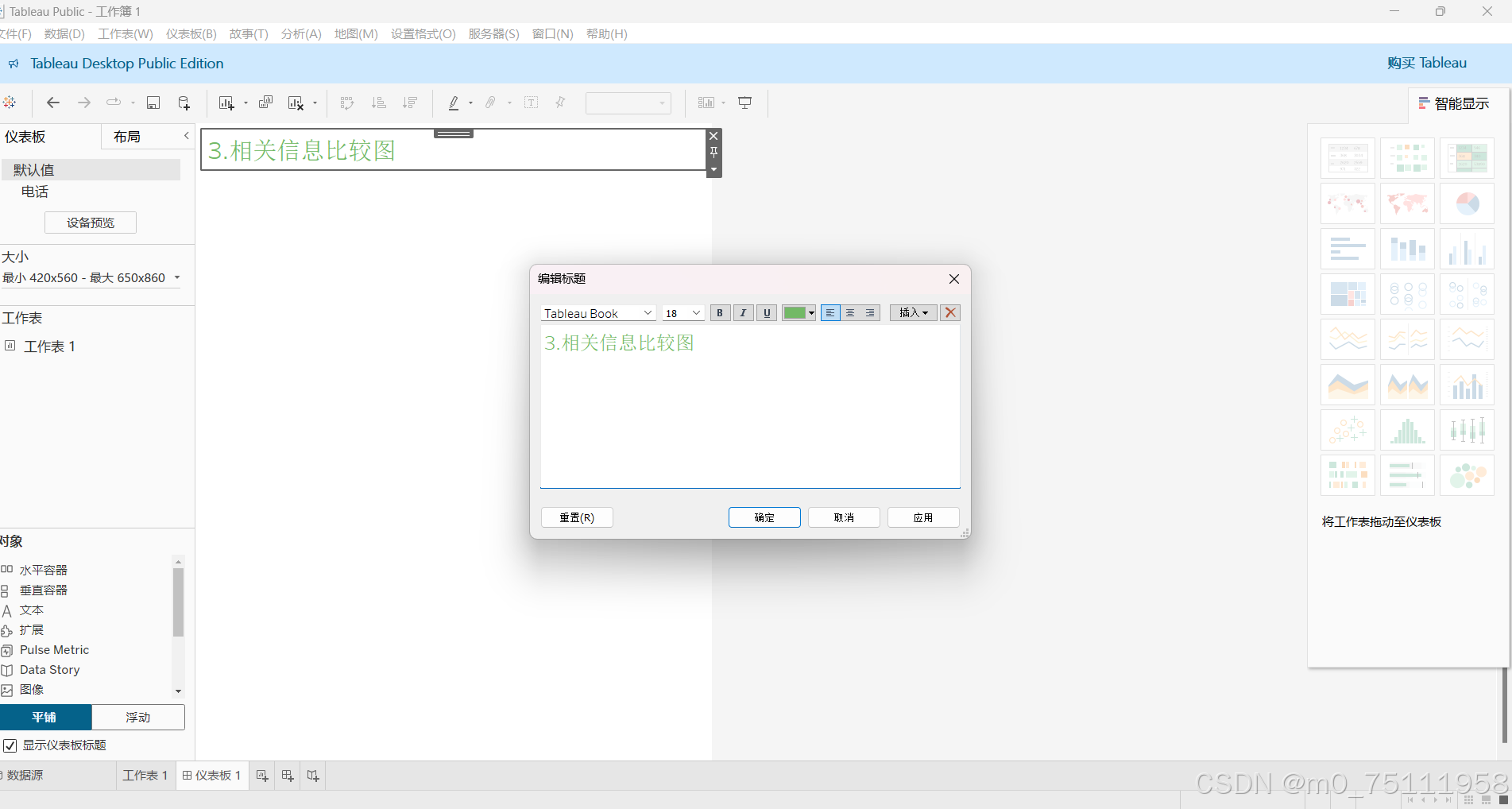Click the highlight pen toolbar icon
The height and width of the screenshot is (809, 1512).
click(x=454, y=103)
